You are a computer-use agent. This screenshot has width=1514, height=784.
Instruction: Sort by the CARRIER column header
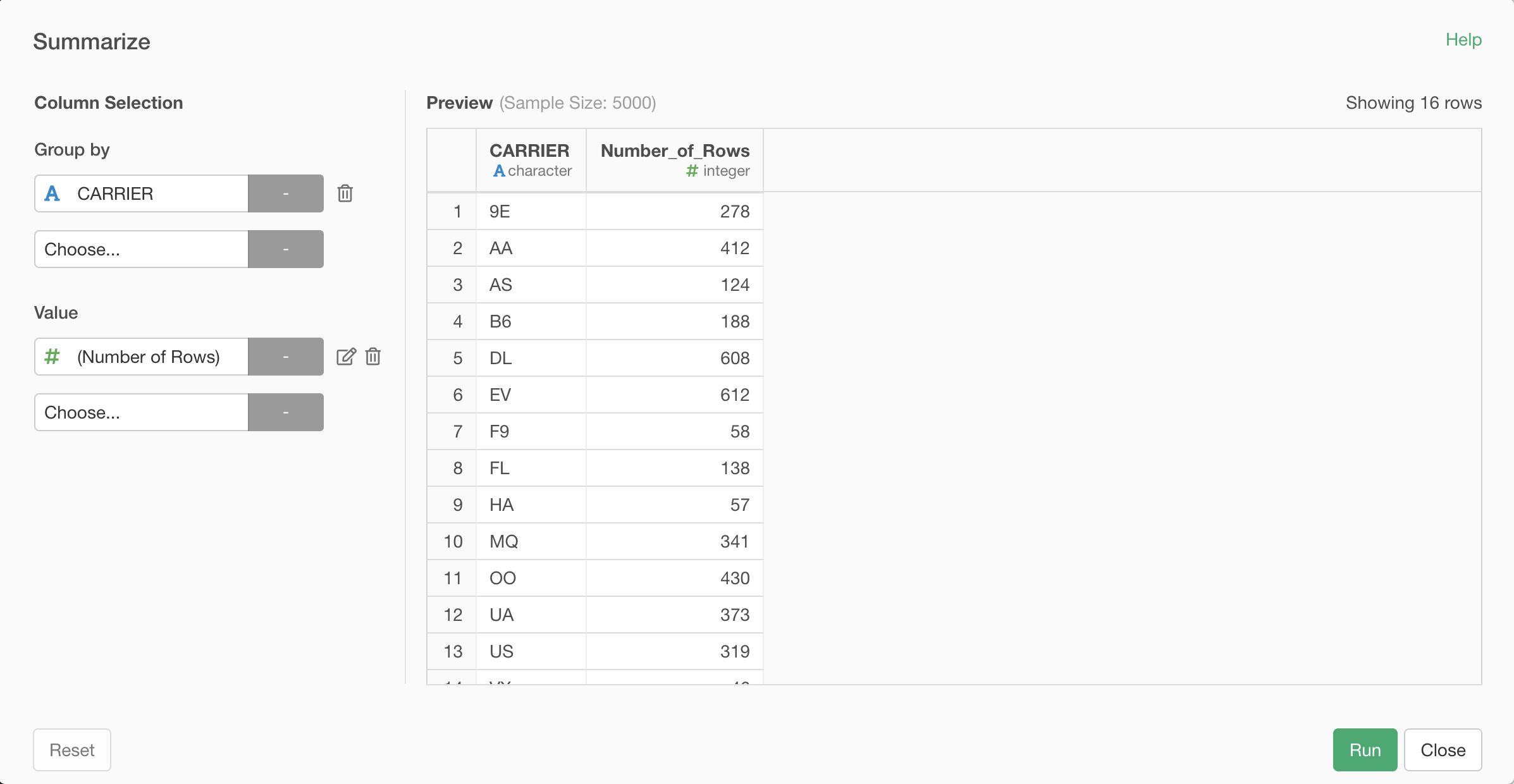click(529, 151)
